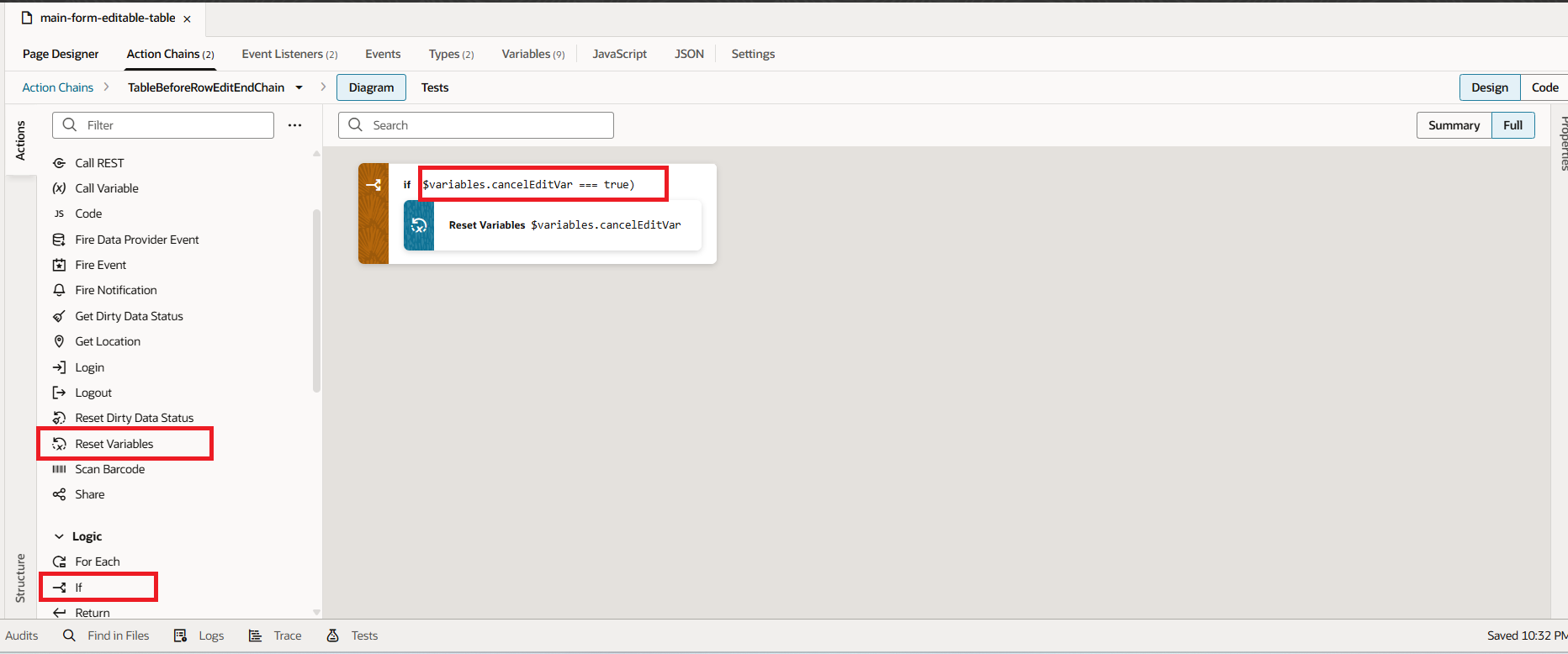Click the Reset Variables icon in the palette
This screenshot has height=654, width=1568.
(x=59, y=444)
